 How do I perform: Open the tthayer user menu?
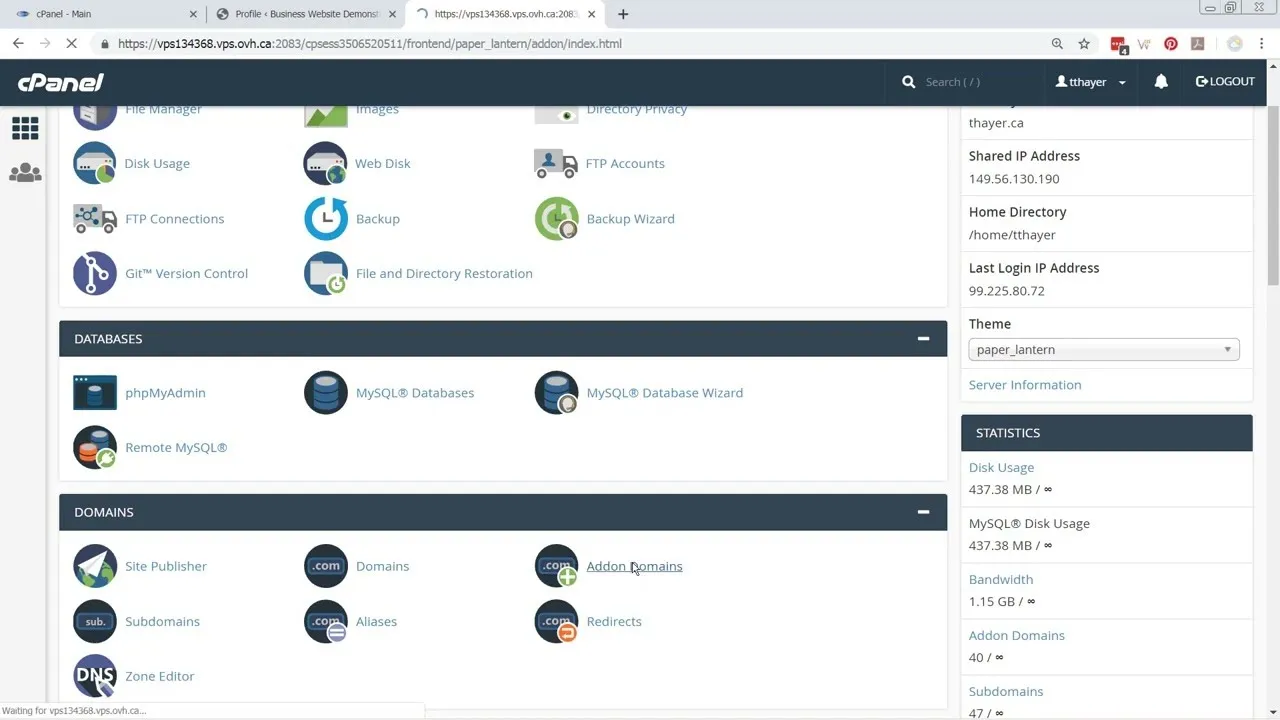tap(1091, 82)
